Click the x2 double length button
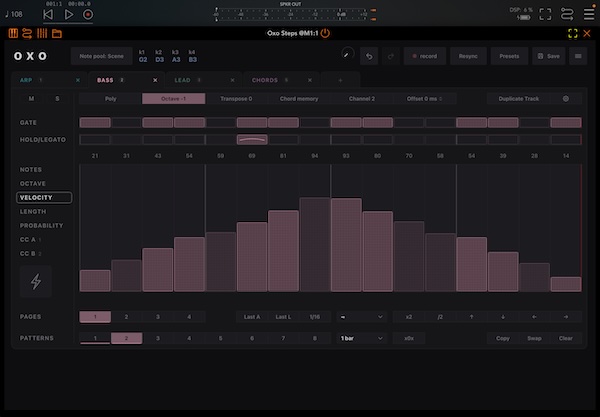This screenshot has width=600, height=417. point(409,317)
